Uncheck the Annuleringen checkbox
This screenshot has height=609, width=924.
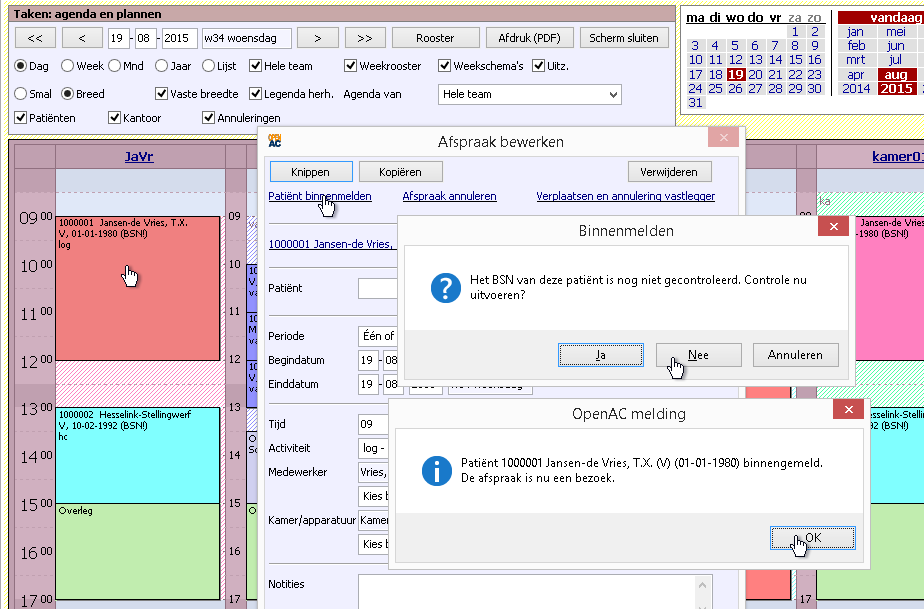(x=208, y=118)
